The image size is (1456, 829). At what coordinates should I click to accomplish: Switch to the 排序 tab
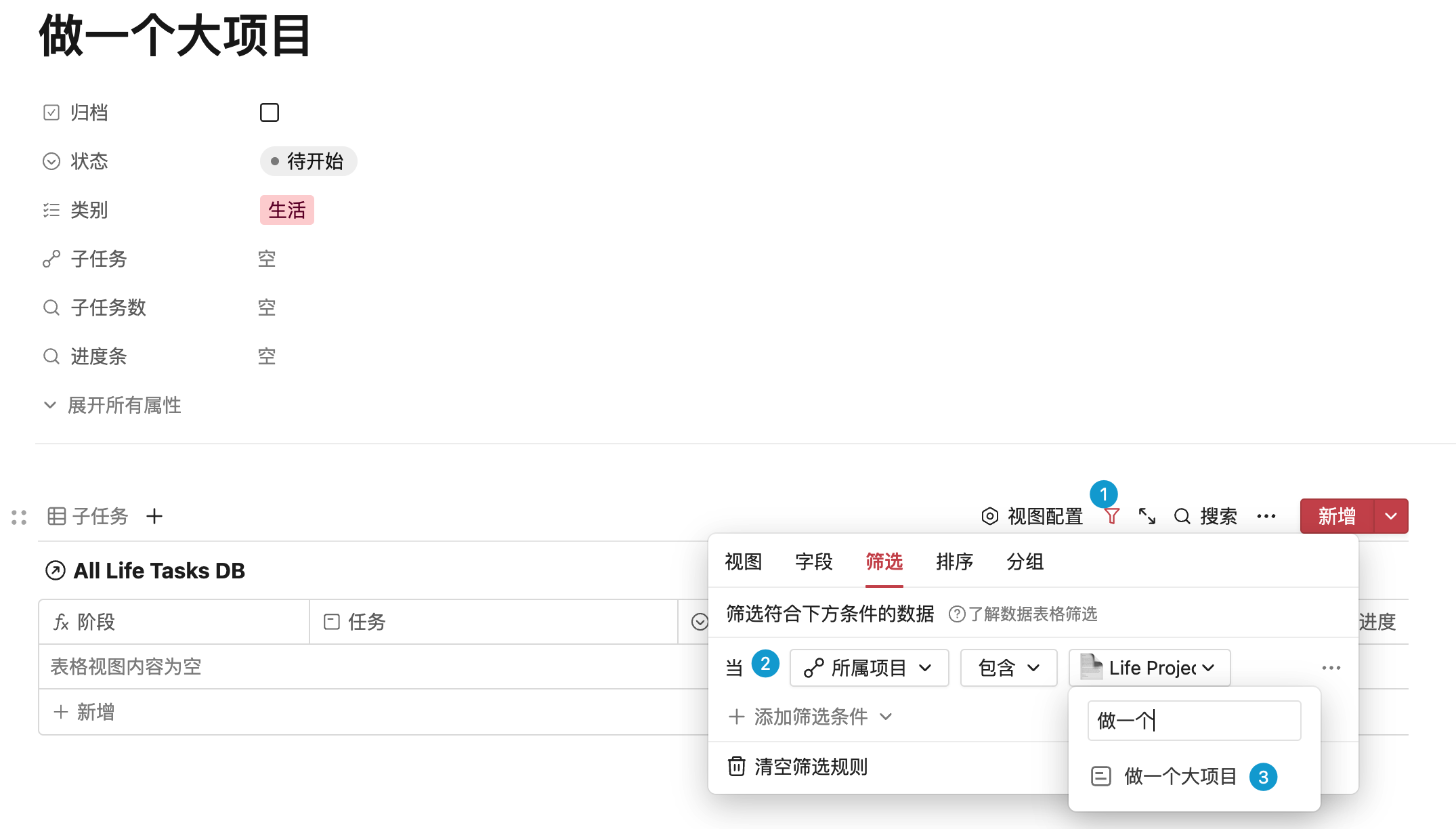[954, 561]
